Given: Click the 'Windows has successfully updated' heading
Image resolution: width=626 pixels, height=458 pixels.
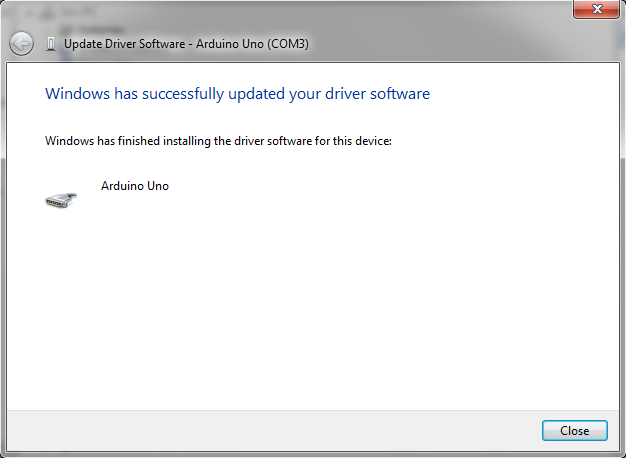Looking at the screenshot, I should click(237, 94).
